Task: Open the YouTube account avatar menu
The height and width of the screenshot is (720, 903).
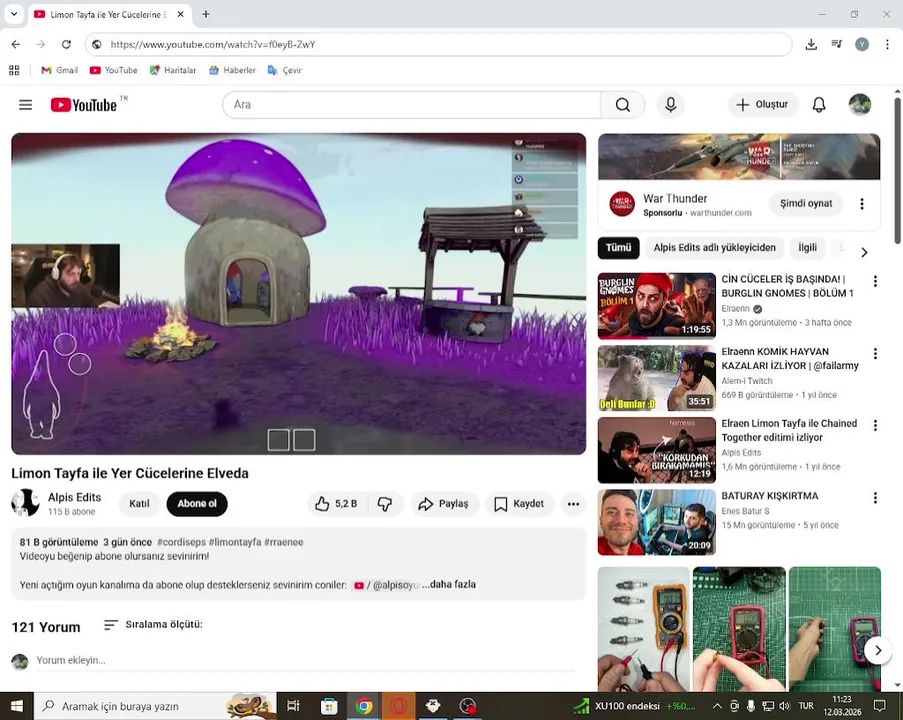Action: (x=860, y=105)
